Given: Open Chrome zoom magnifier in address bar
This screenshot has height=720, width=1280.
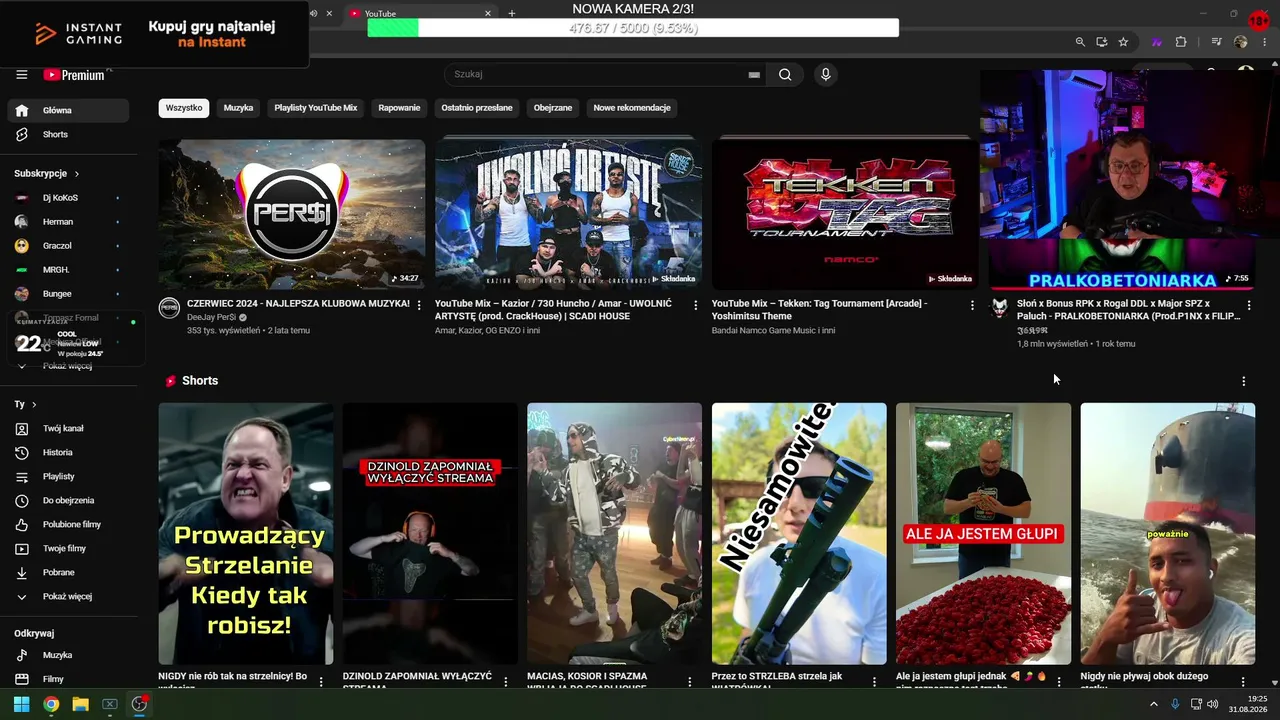Looking at the screenshot, I should coord(1080,42).
